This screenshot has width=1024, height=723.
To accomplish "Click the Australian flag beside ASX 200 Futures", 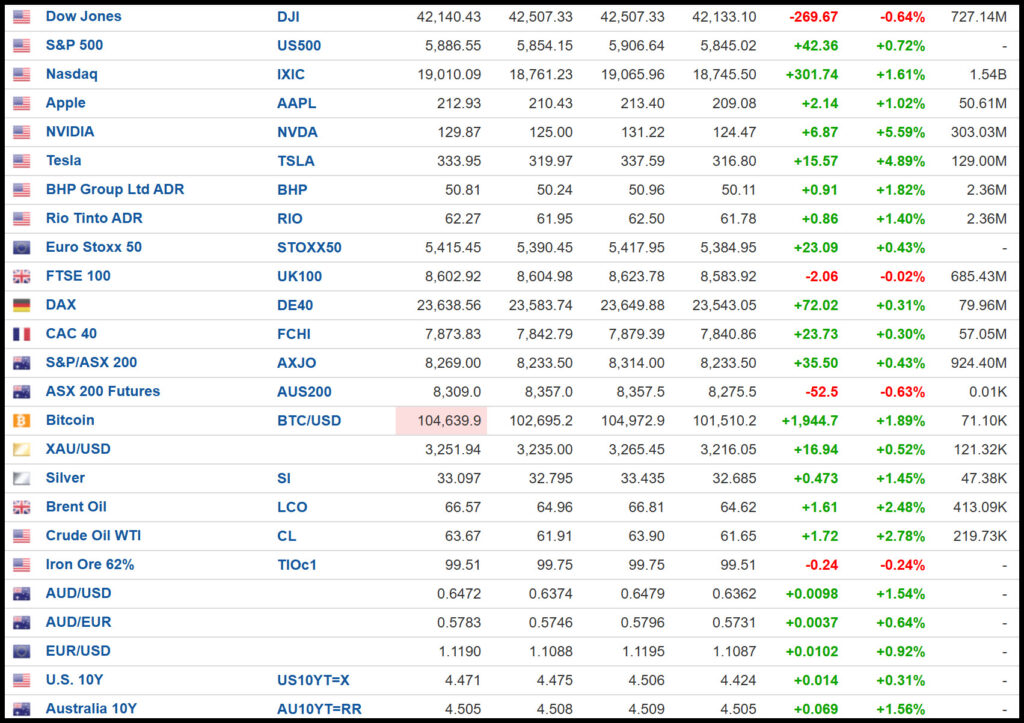I will click(x=22, y=392).
